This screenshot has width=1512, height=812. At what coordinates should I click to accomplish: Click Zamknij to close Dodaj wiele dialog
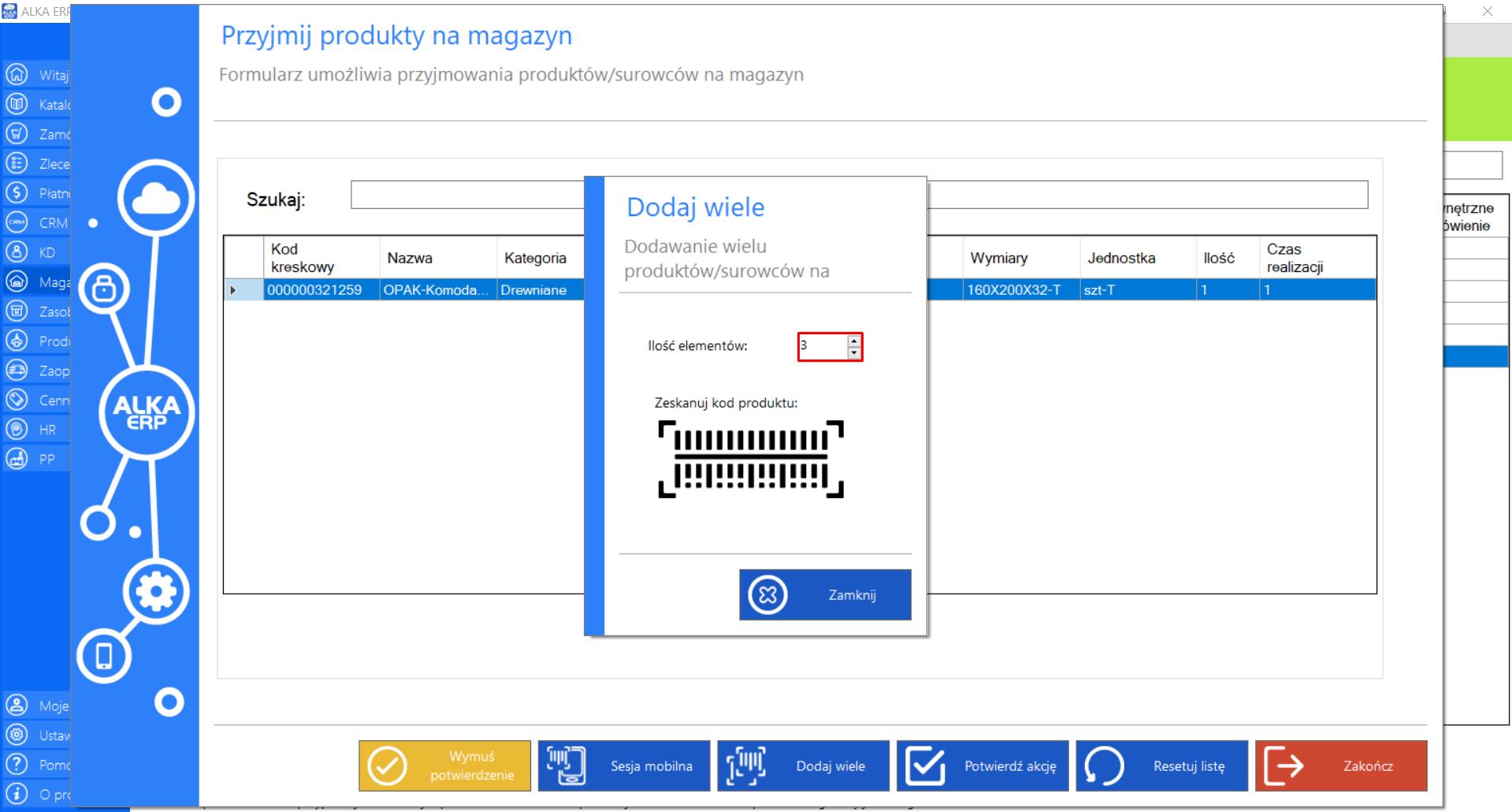point(825,595)
